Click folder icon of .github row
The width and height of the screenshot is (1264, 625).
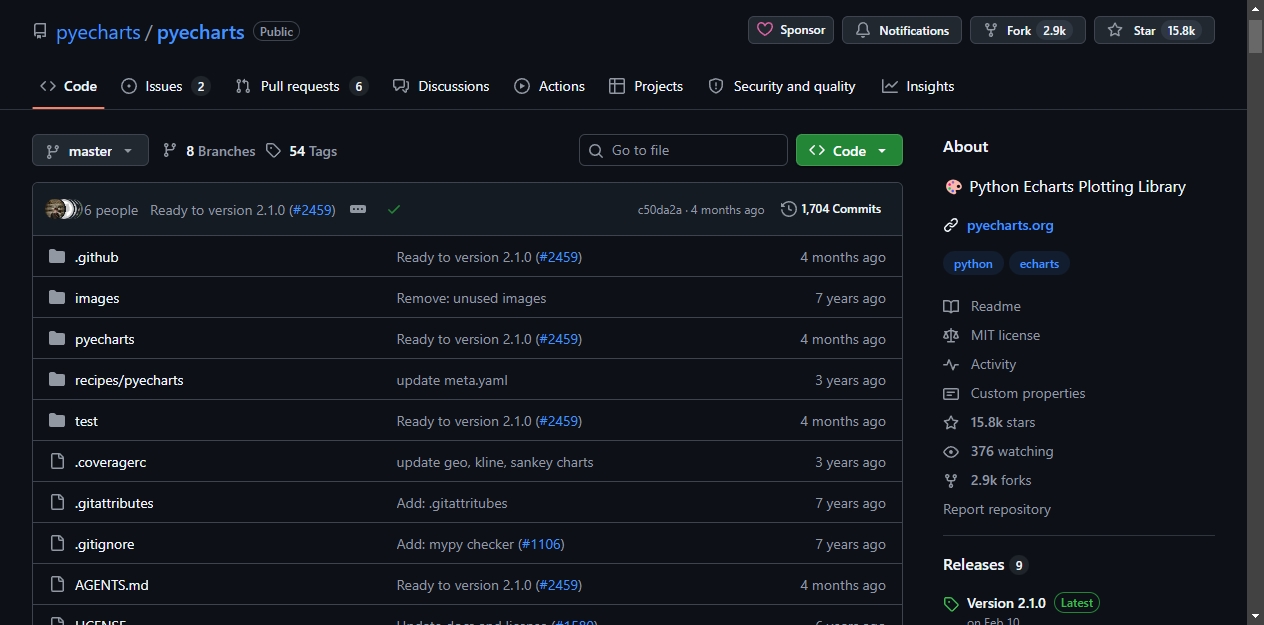pos(57,257)
